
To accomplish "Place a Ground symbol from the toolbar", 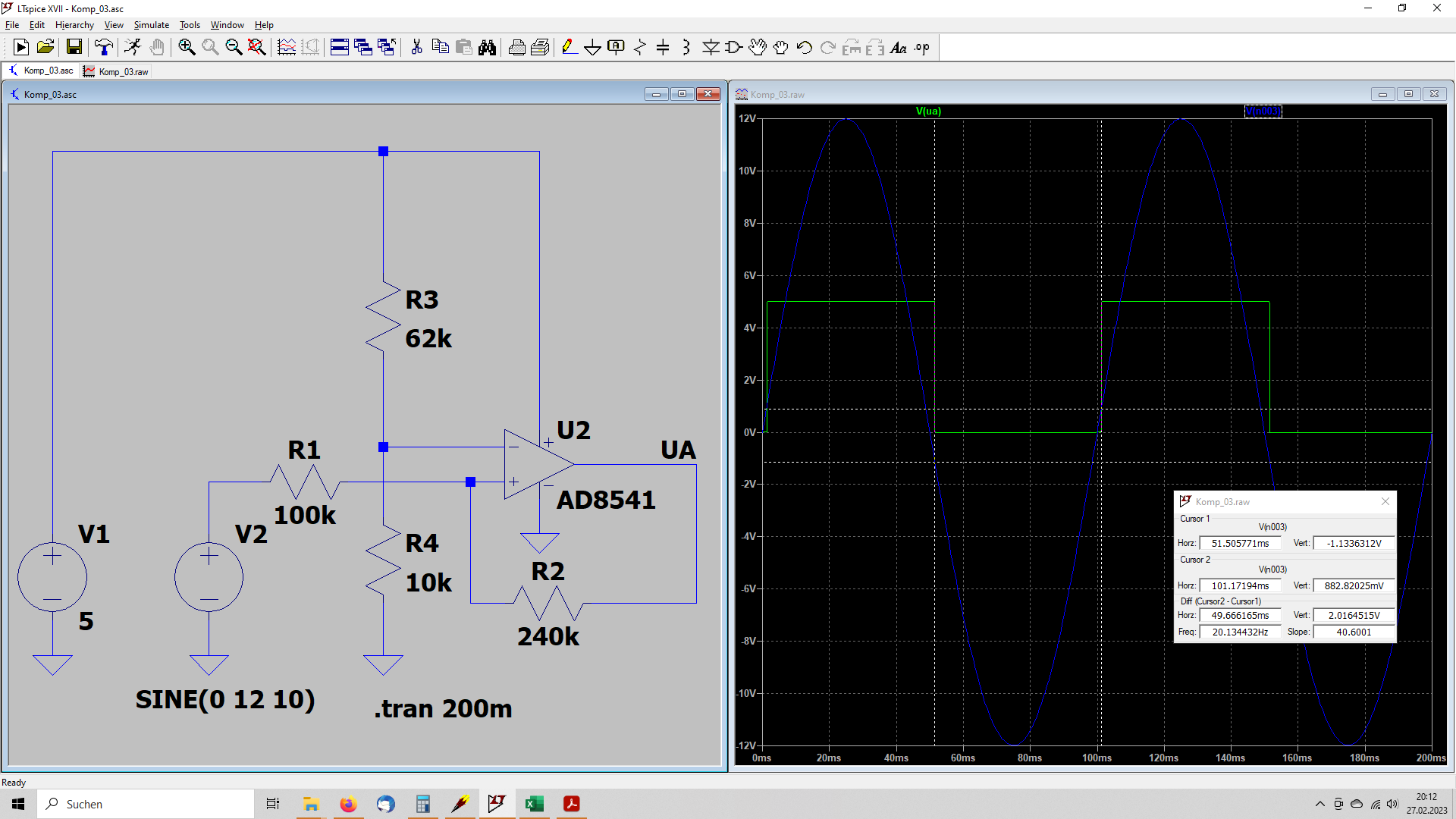I will [592, 48].
